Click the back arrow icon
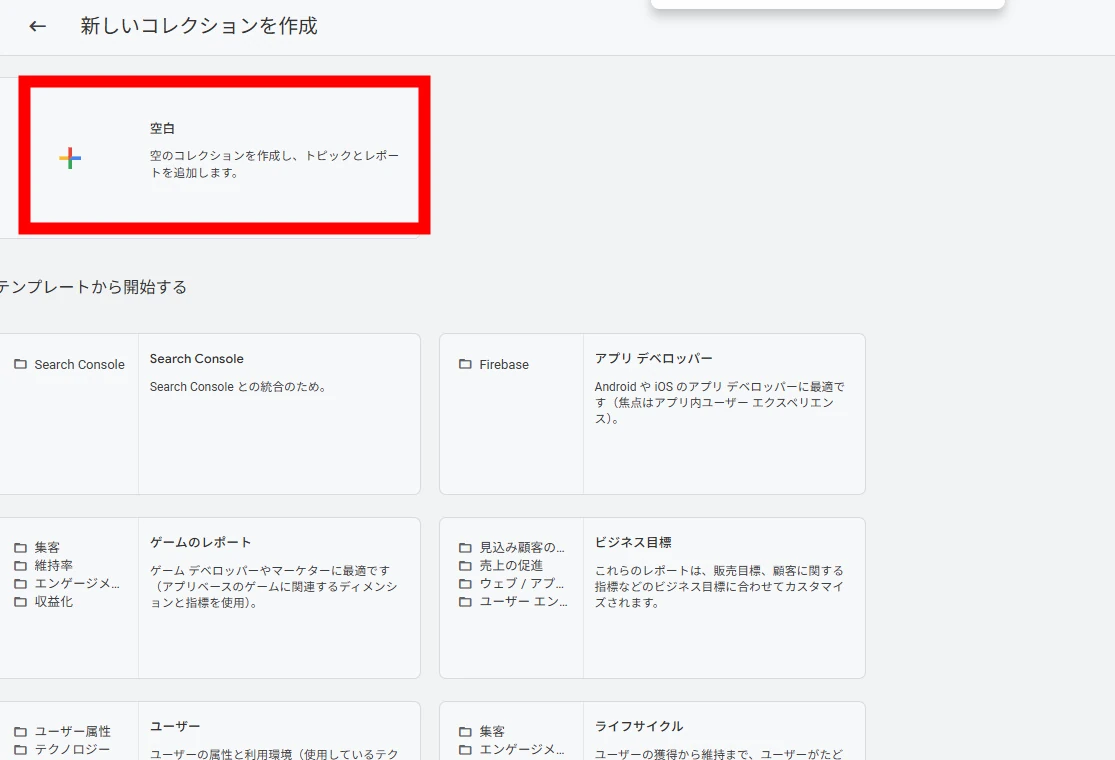 [x=38, y=27]
